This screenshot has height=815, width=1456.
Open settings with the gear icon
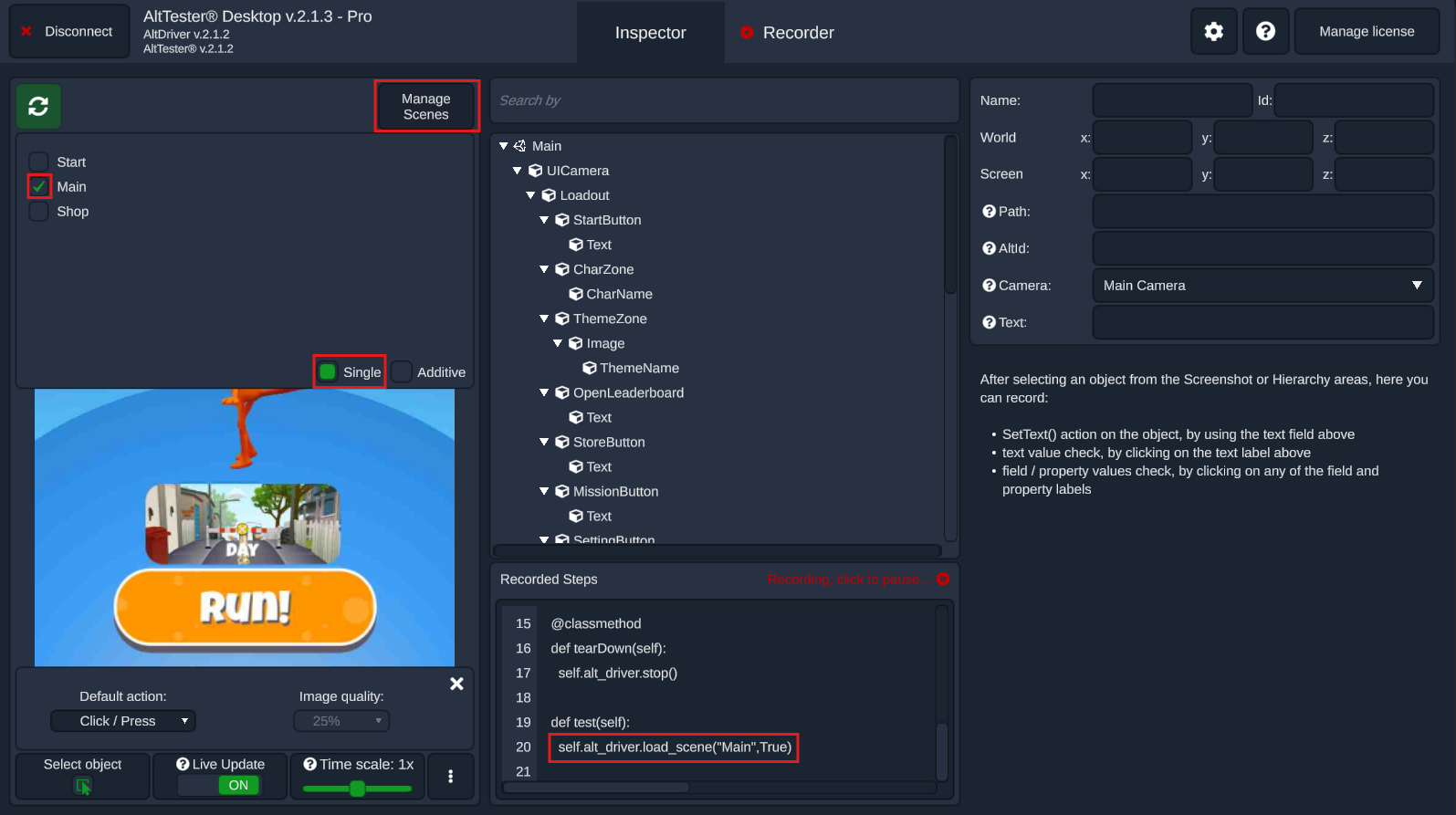pyautogui.click(x=1213, y=32)
